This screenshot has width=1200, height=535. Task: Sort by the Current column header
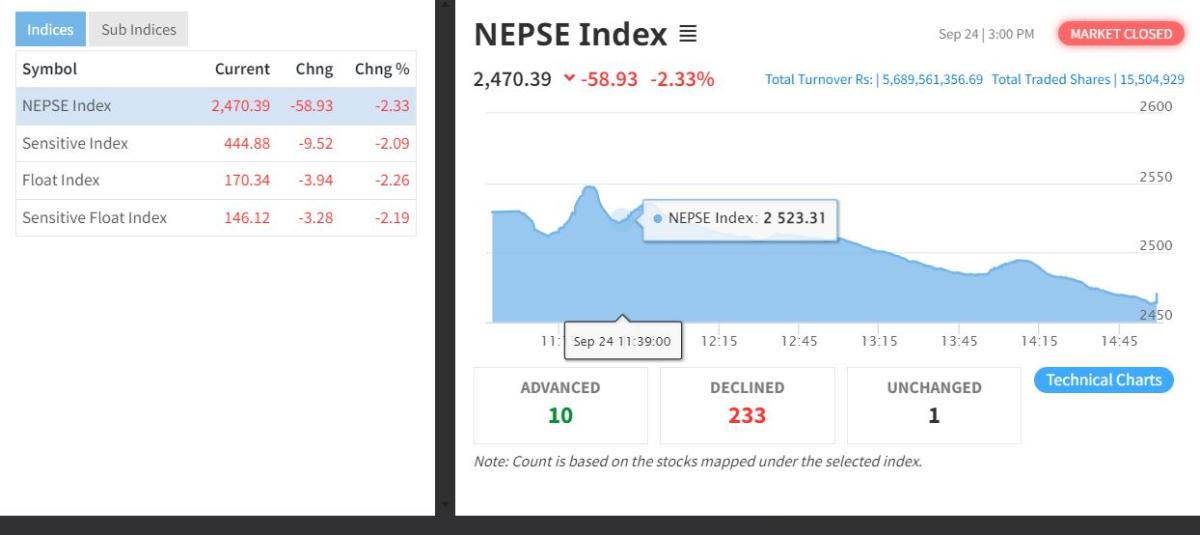click(x=242, y=69)
